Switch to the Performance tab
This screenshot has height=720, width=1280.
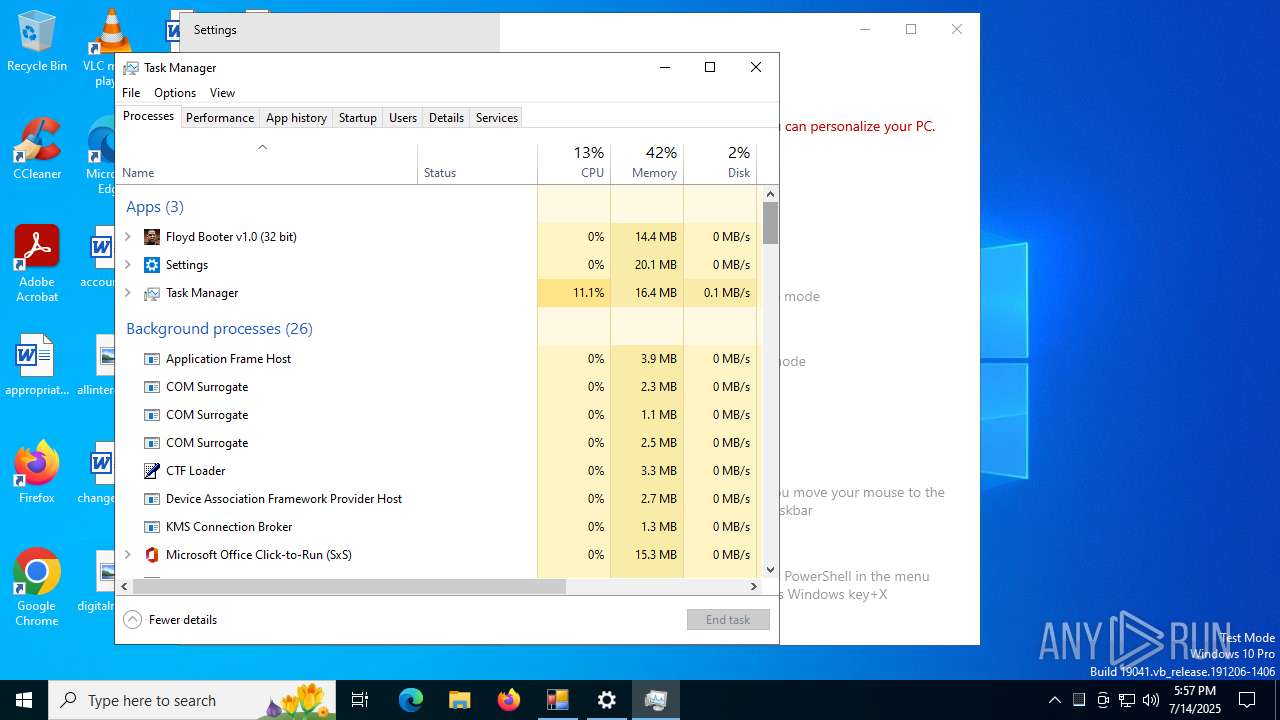220,118
